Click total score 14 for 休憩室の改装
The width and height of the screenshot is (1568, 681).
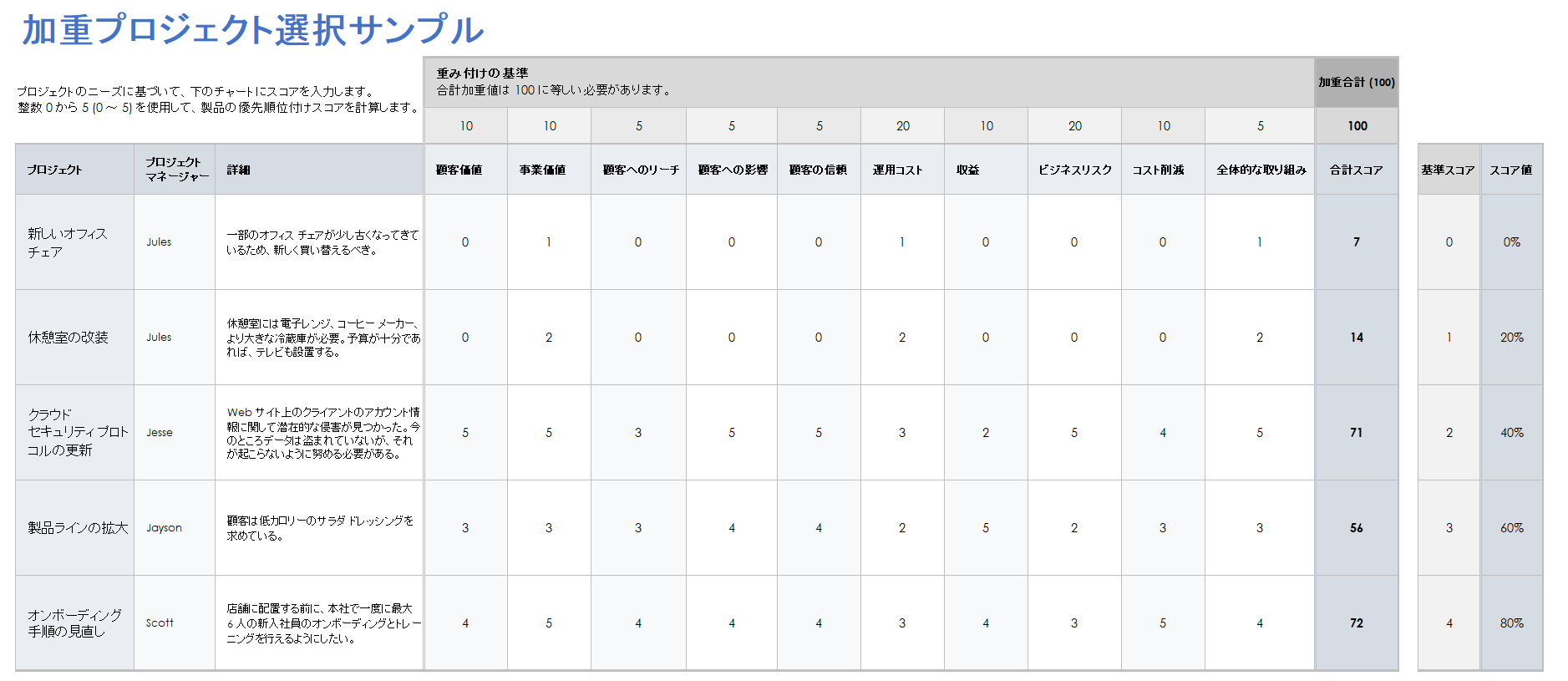pos(1357,338)
